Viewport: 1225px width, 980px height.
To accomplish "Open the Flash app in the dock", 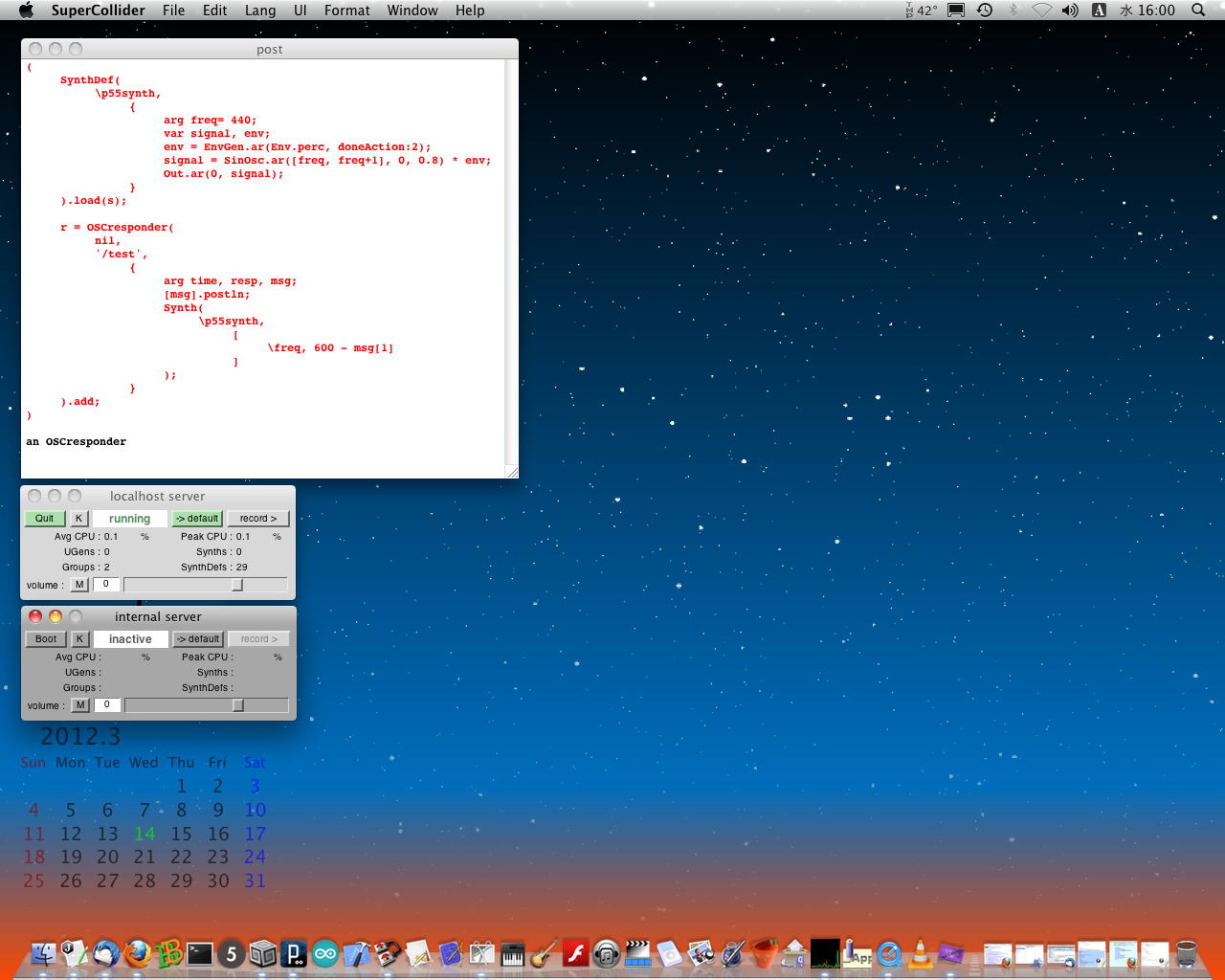I will click(x=575, y=953).
